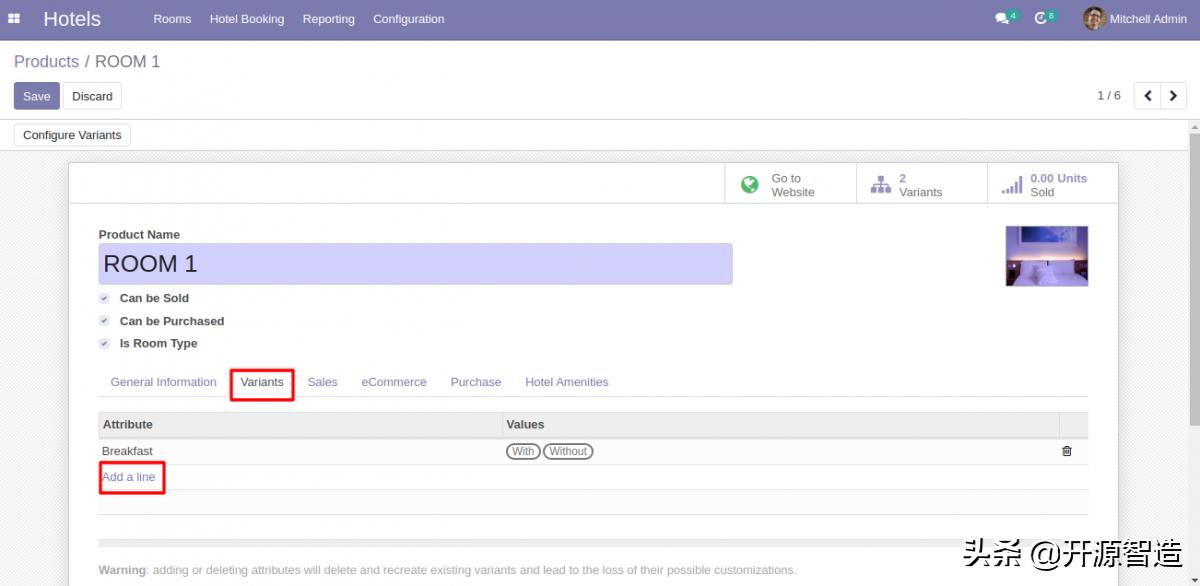The width and height of the screenshot is (1200, 586).
Task: Go to the previous record arrow
Action: [1148, 96]
